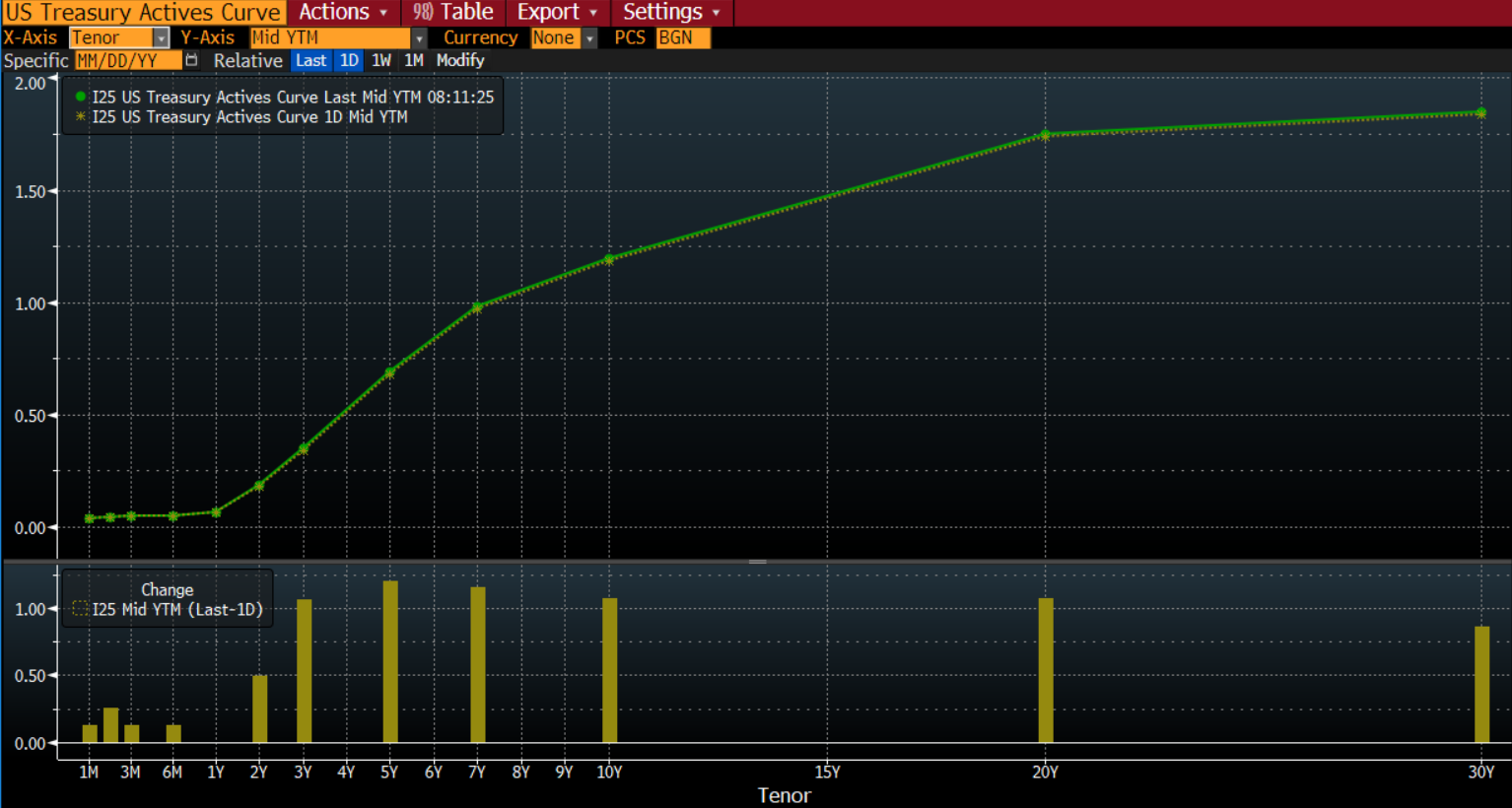Image resolution: width=1512 pixels, height=808 pixels.
Task: Click the 20Y change bar
Action: pyautogui.click(x=1046, y=670)
